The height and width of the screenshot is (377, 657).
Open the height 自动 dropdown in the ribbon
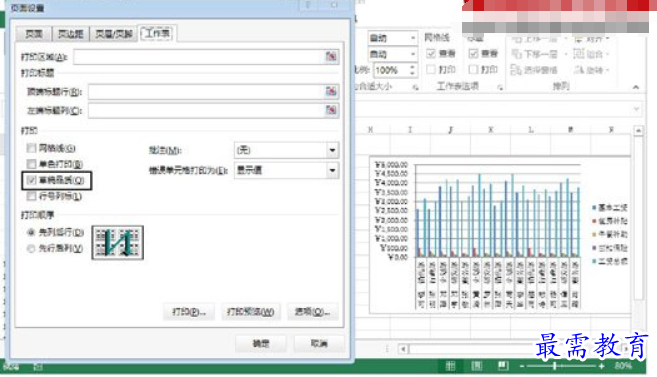pos(412,54)
